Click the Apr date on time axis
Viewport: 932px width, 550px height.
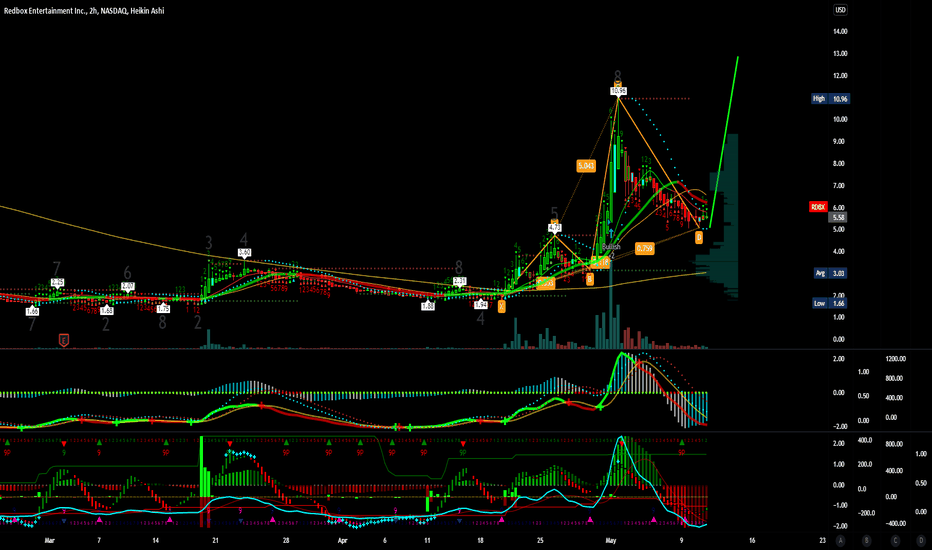pos(342,540)
